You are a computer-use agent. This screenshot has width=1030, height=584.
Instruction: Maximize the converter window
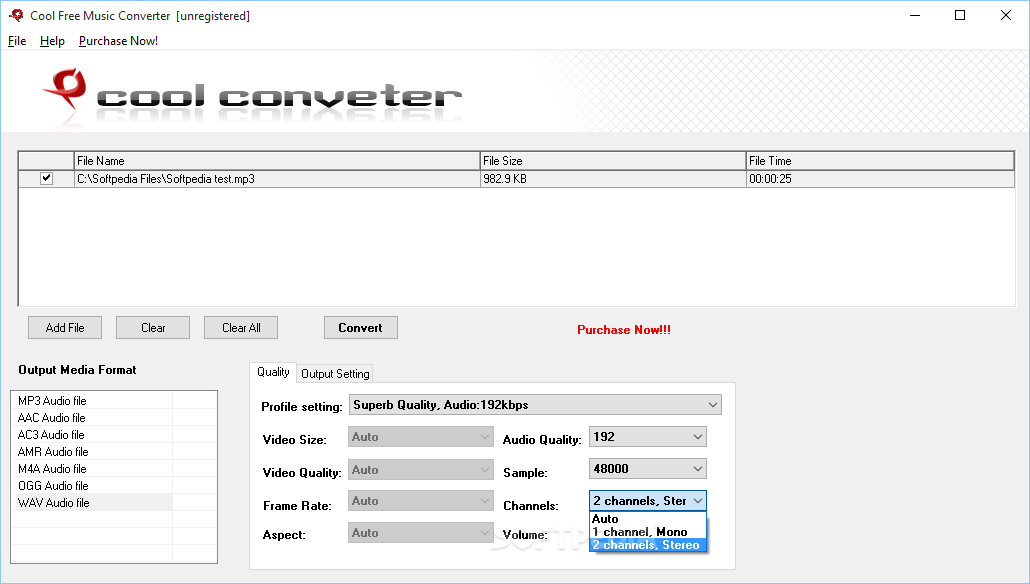point(960,15)
